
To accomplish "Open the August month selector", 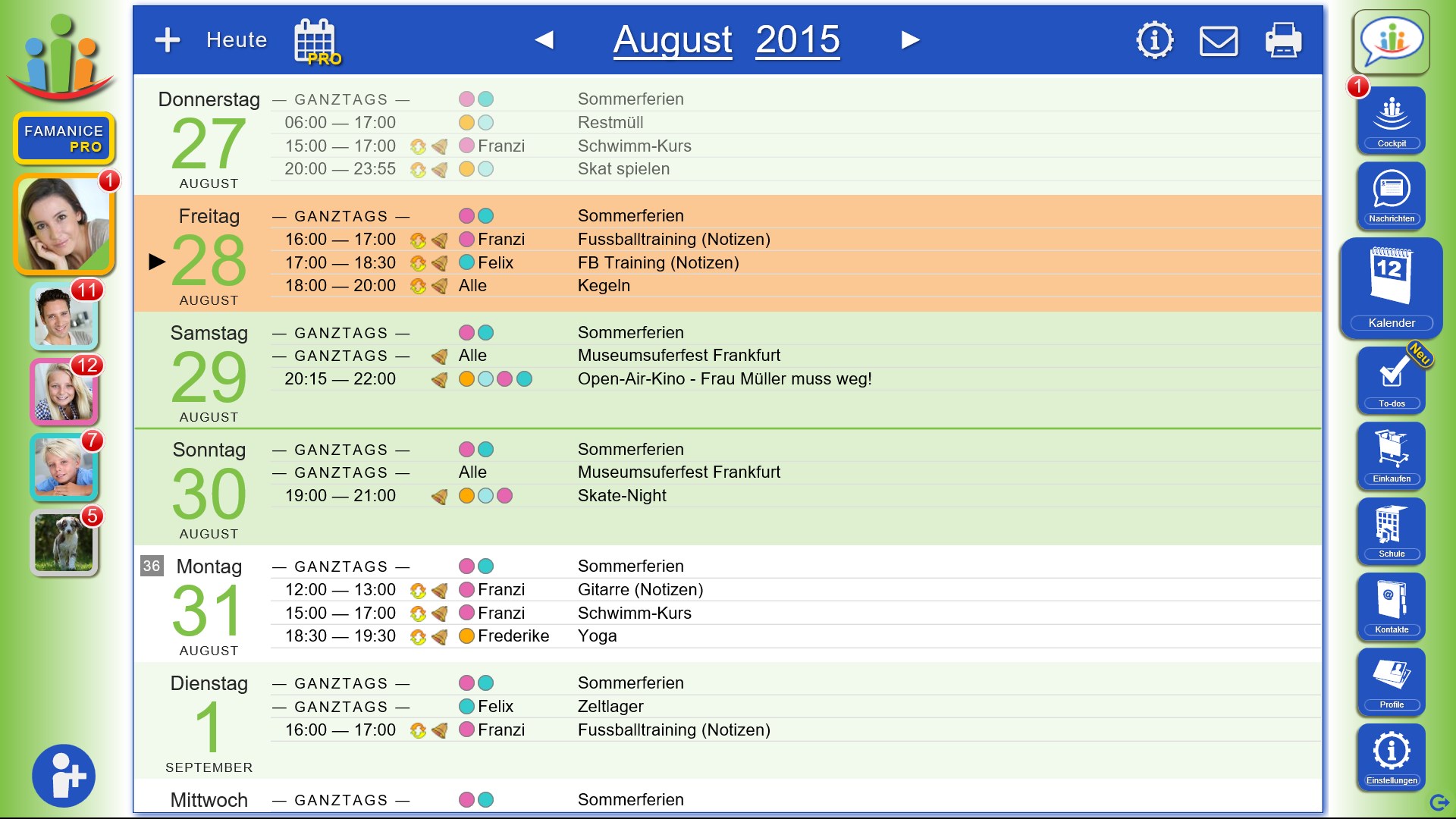I will [672, 39].
